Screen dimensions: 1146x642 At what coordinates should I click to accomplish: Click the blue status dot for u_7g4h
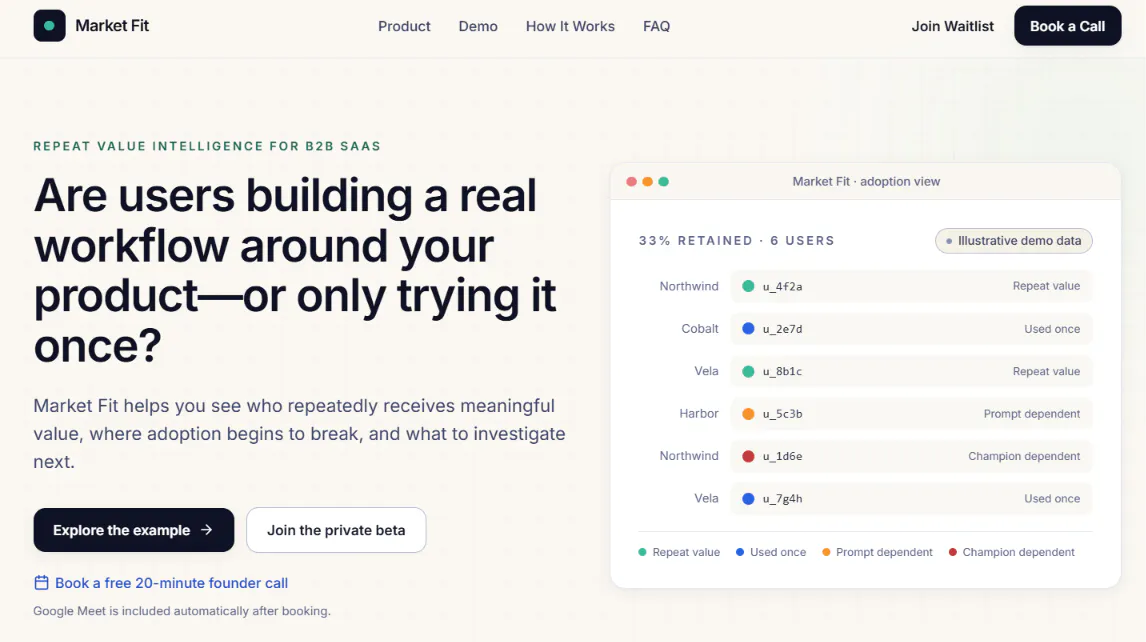coord(748,498)
